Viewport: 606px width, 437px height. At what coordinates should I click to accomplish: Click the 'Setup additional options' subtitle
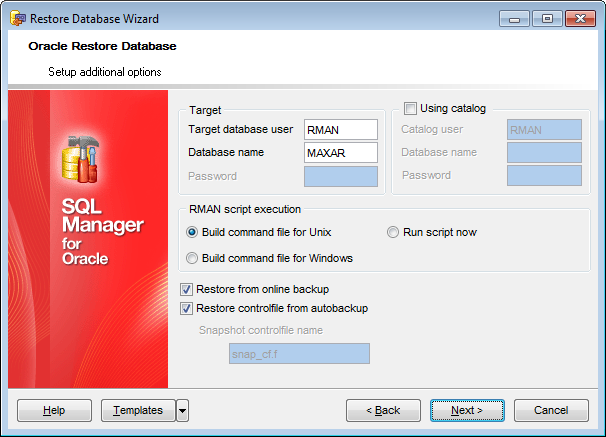click(105, 72)
